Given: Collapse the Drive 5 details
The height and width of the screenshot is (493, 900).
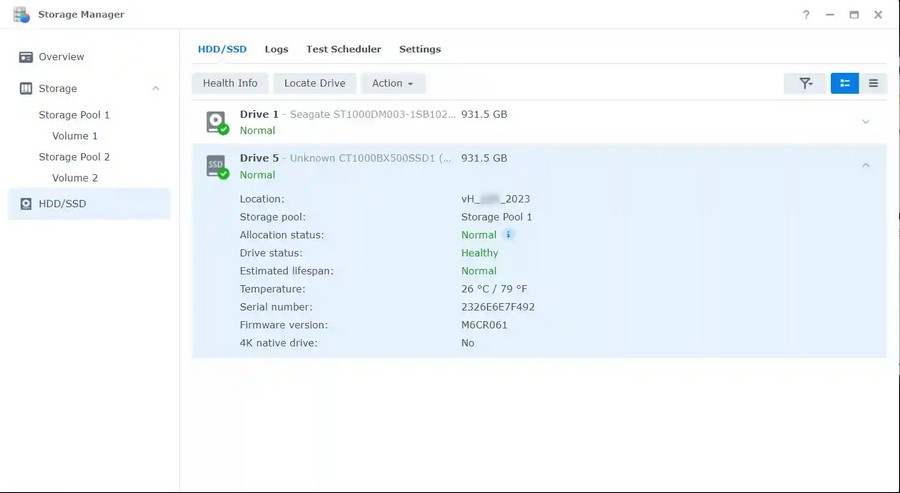Looking at the screenshot, I should tap(866, 166).
